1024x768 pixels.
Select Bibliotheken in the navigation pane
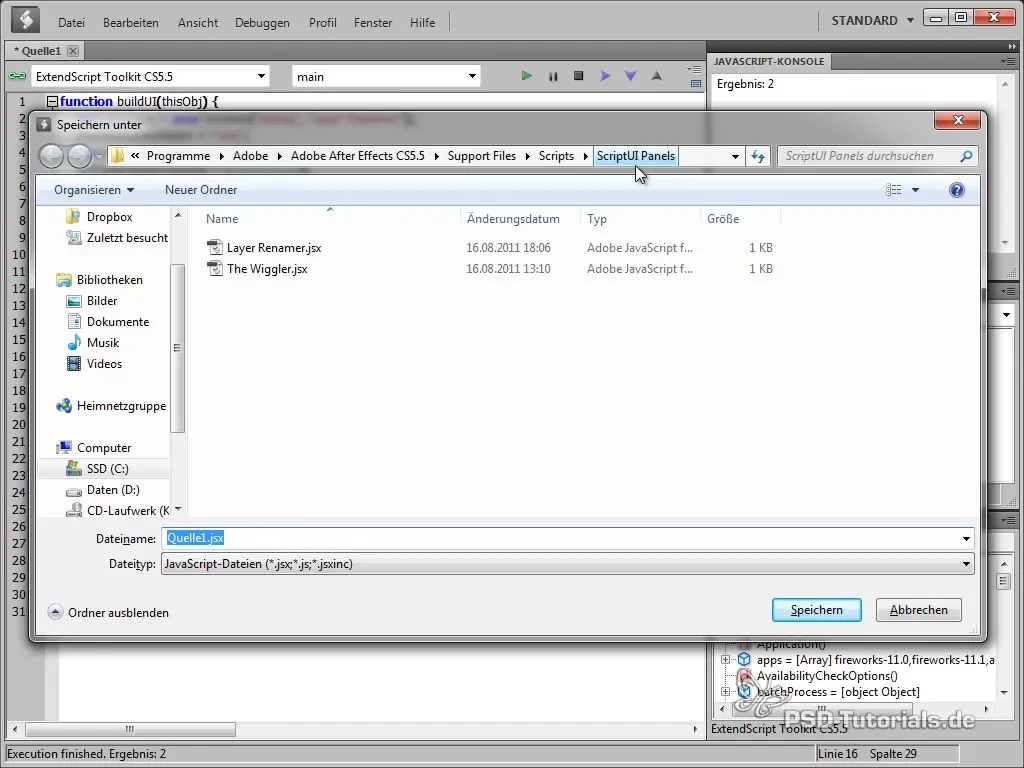(99, 280)
